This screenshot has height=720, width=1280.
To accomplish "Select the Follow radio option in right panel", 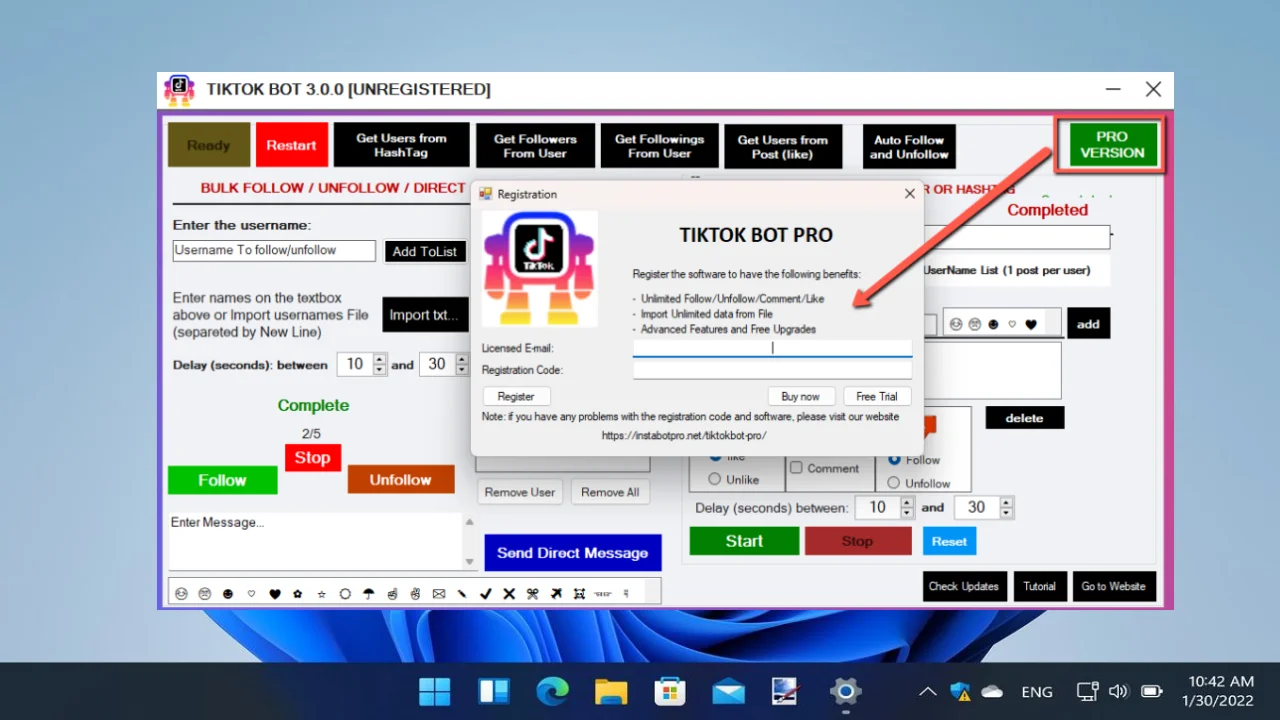I will click(894, 460).
